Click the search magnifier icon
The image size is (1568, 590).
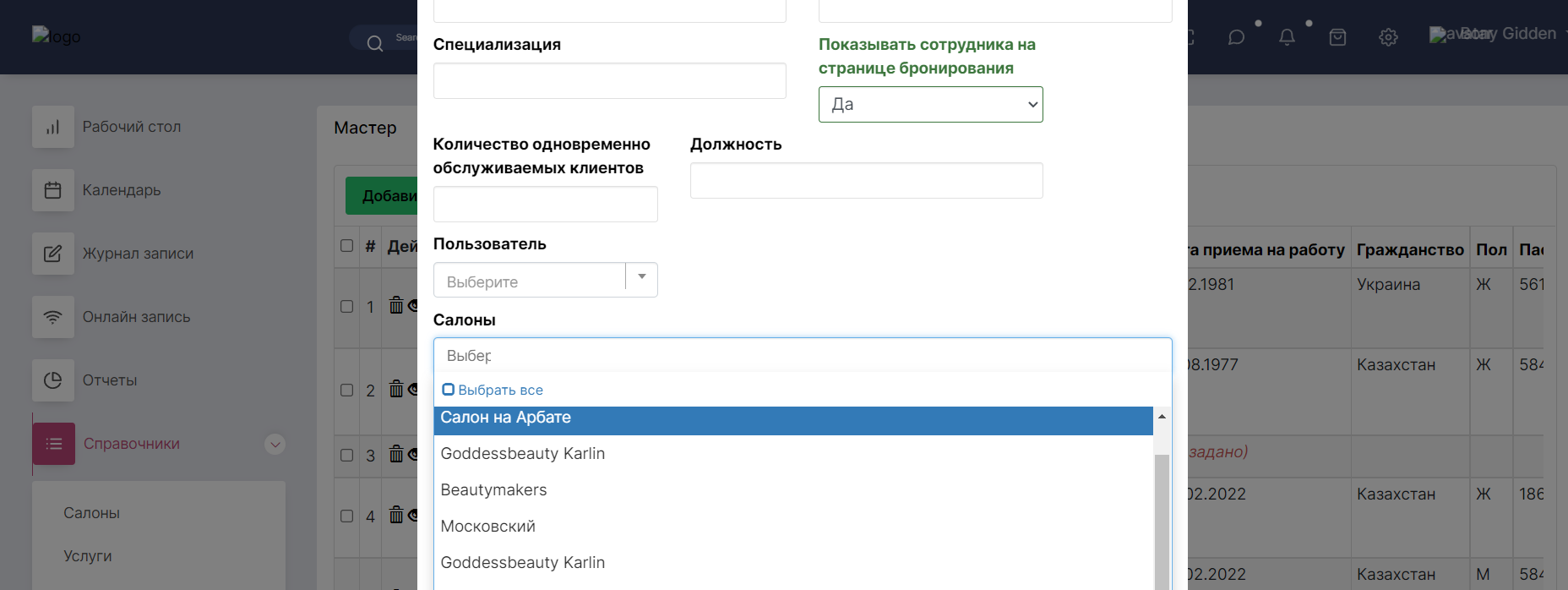click(x=375, y=43)
